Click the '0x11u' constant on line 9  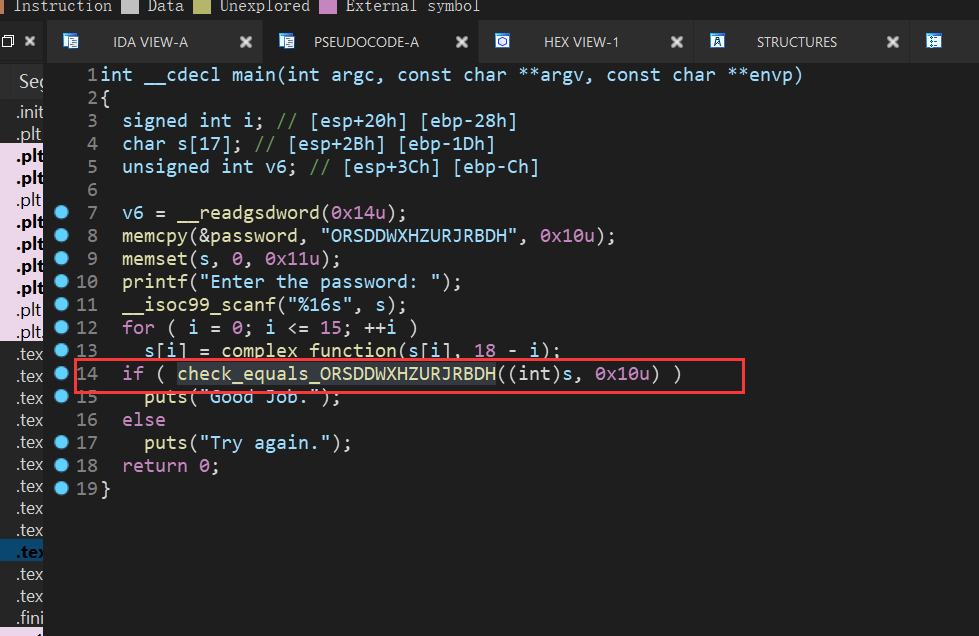point(292,259)
